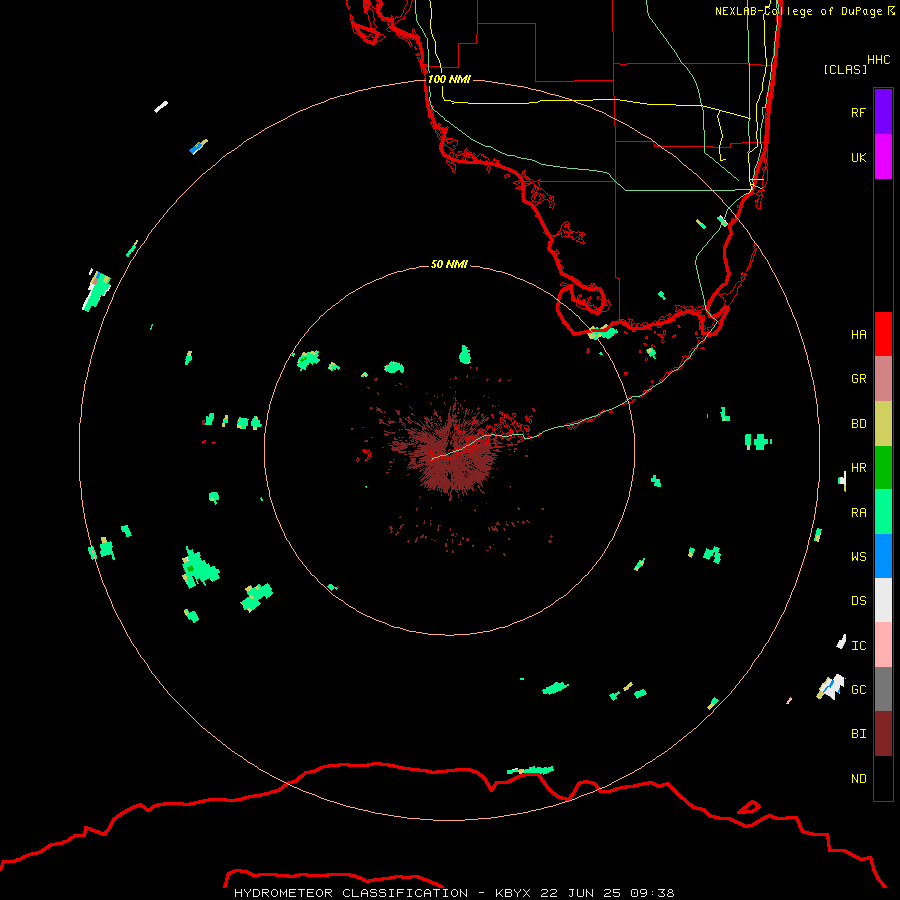Click the "GC" legend label

tap(858, 690)
